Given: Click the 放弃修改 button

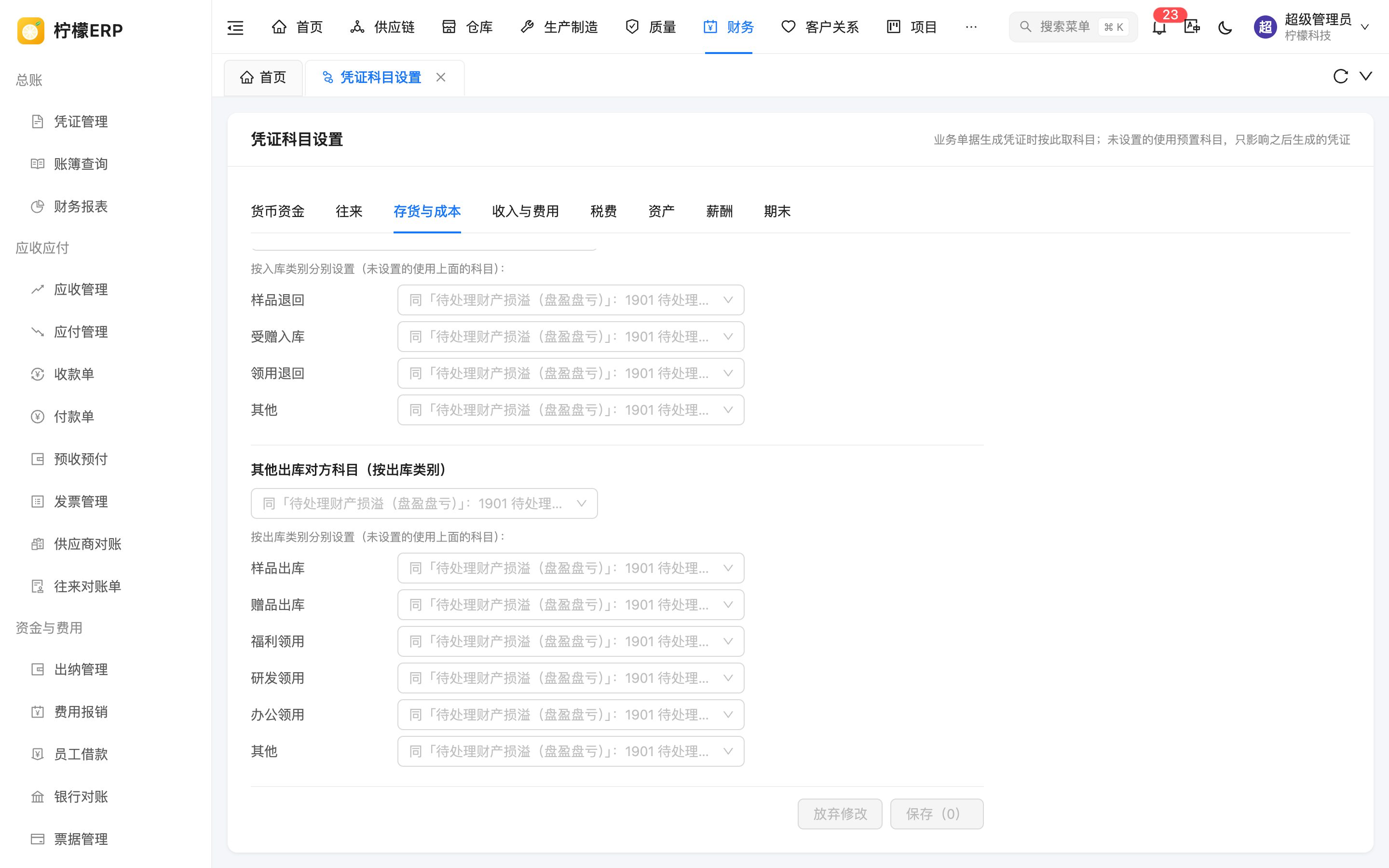Looking at the screenshot, I should (x=840, y=814).
